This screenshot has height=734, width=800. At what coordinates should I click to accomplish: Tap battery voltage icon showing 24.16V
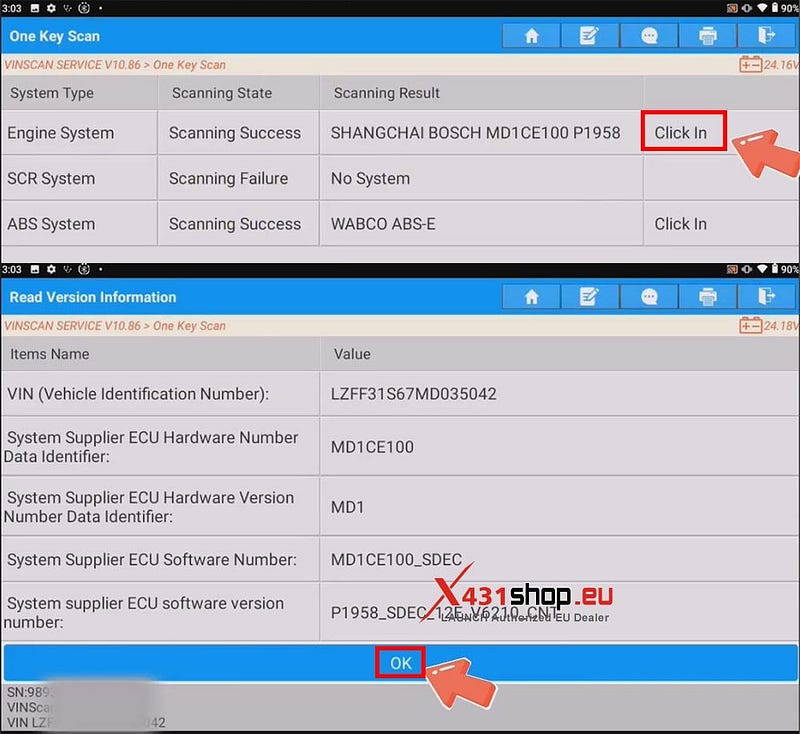[x=751, y=65]
